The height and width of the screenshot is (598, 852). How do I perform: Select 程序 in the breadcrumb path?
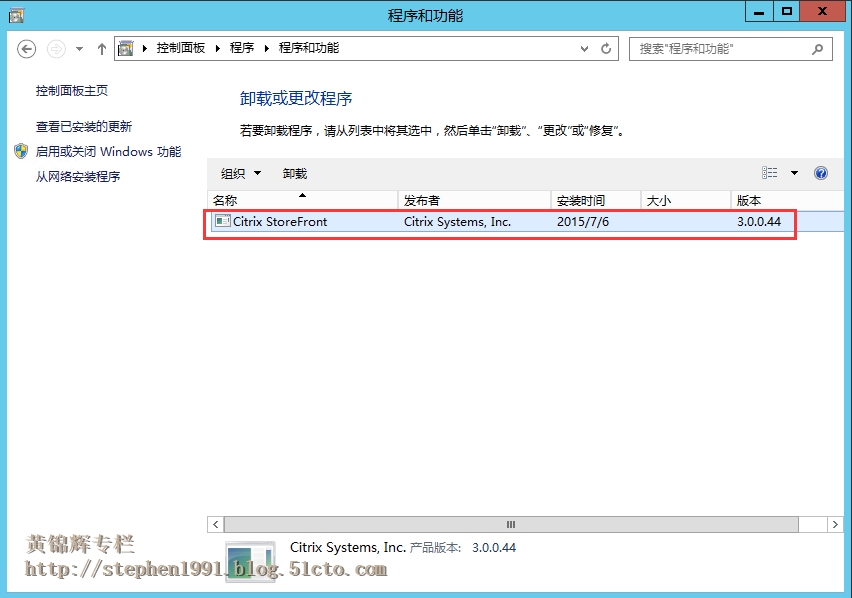(242, 48)
